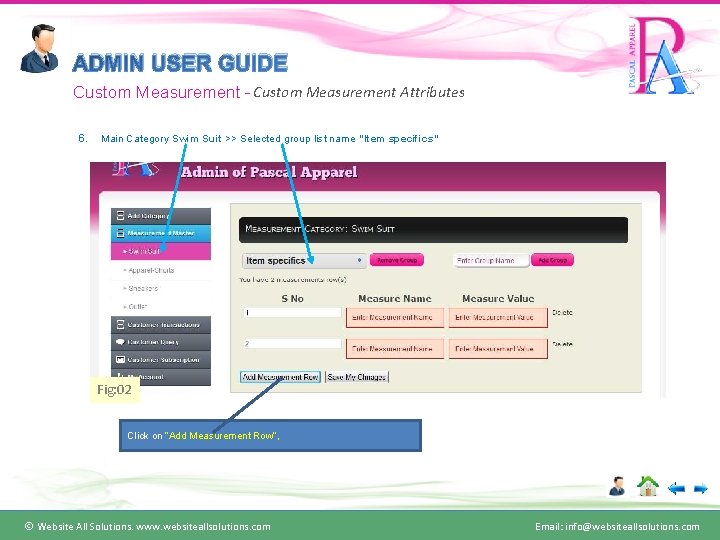Open Measurement Master in the sidebar
Viewport: 720px width, 540px height.
(161, 233)
